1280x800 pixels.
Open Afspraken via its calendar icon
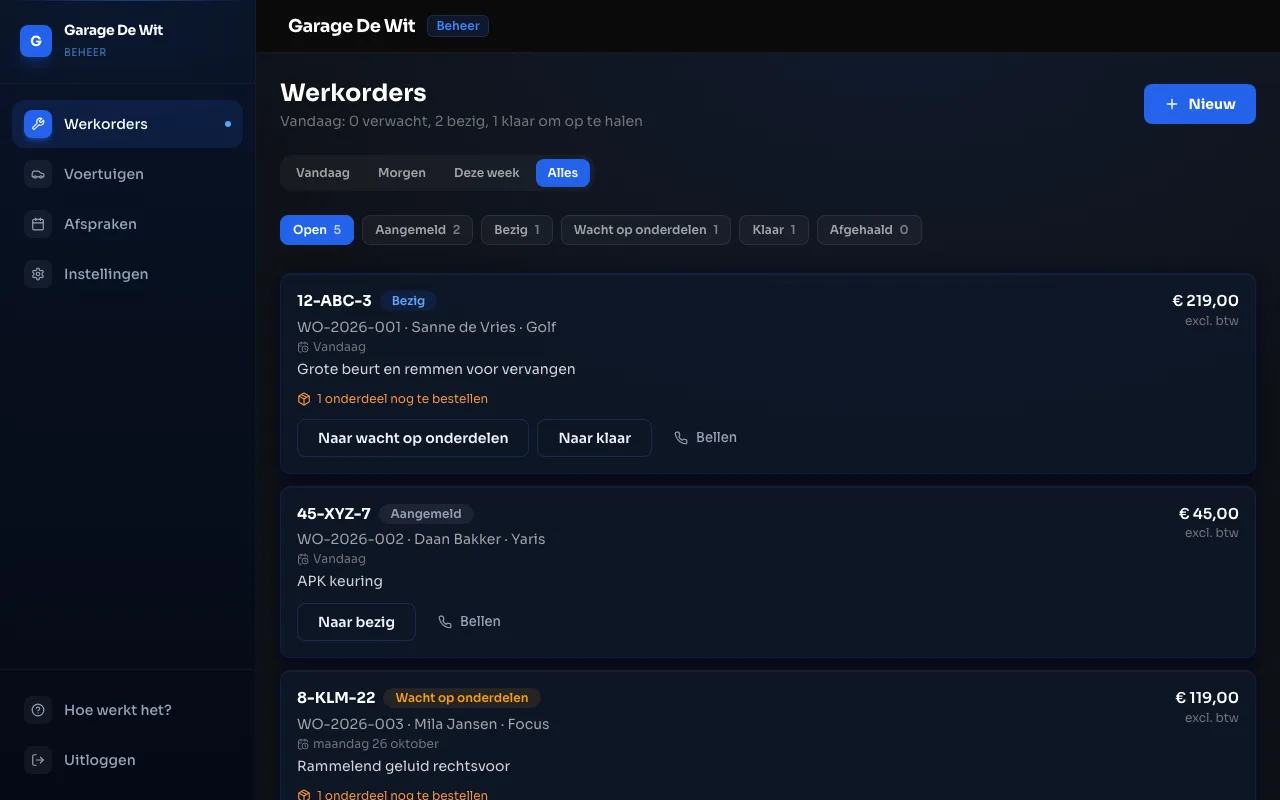coord(38,224)
